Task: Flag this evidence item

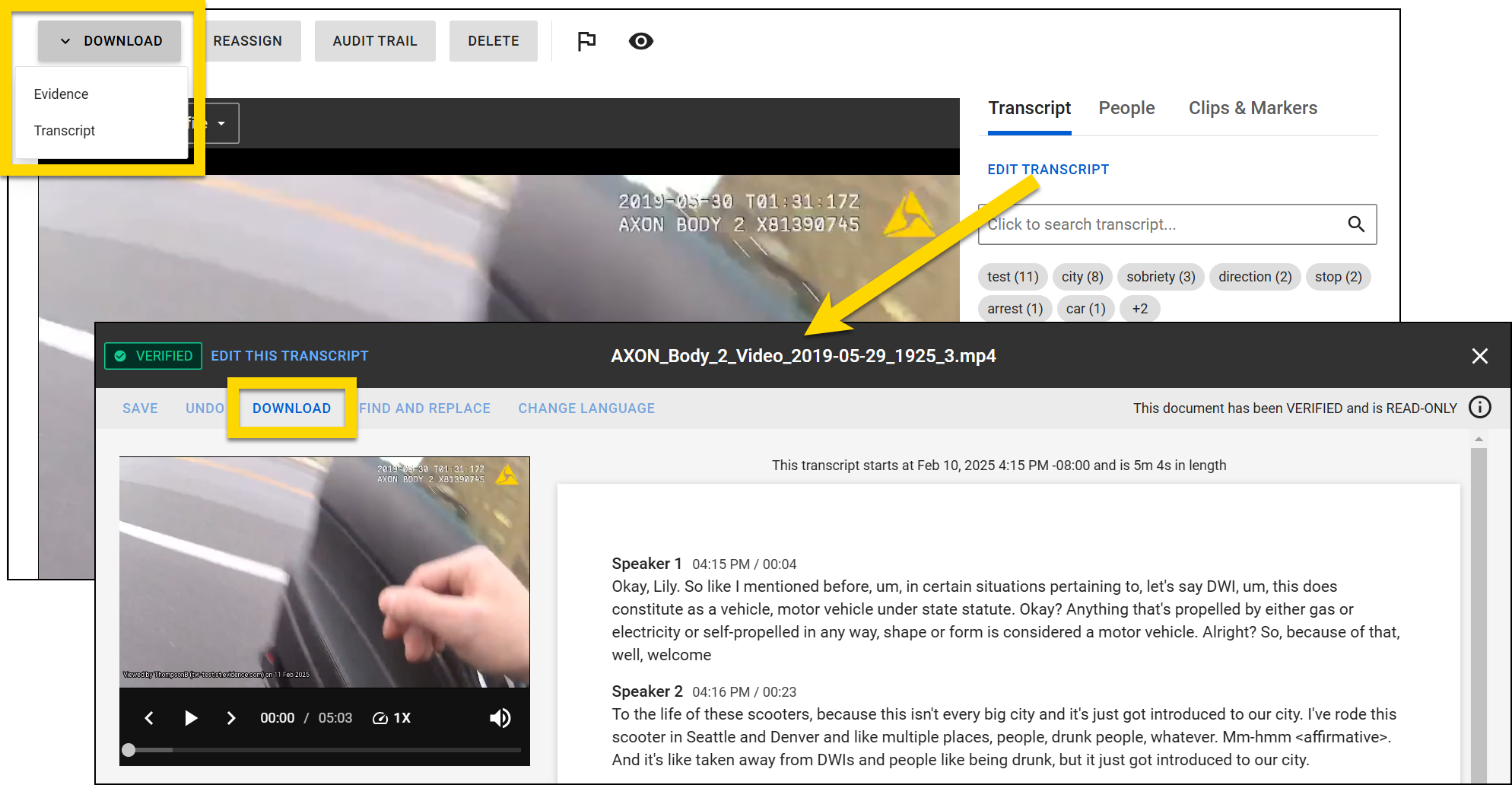Action: click(586, 41)
